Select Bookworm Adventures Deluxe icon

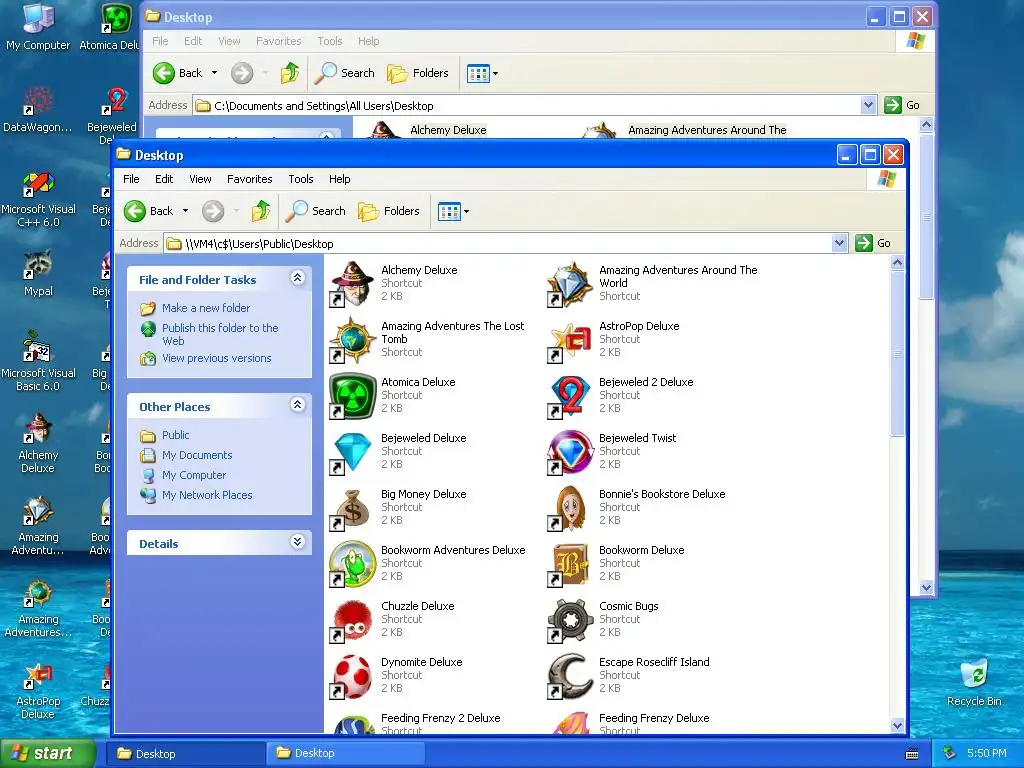pos(353,564)
